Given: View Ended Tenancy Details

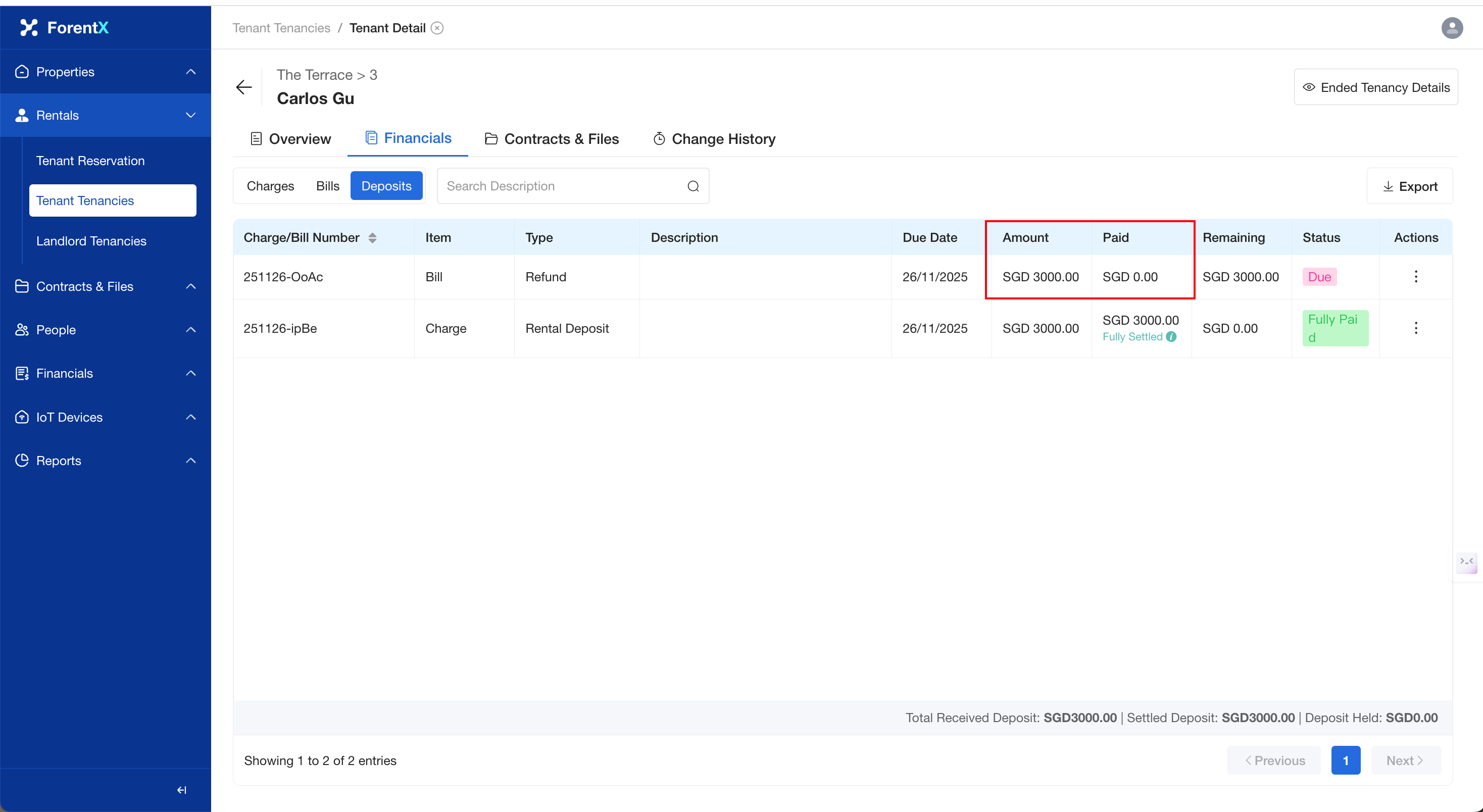Looking at the screenshot, I should coord(1375,87).
